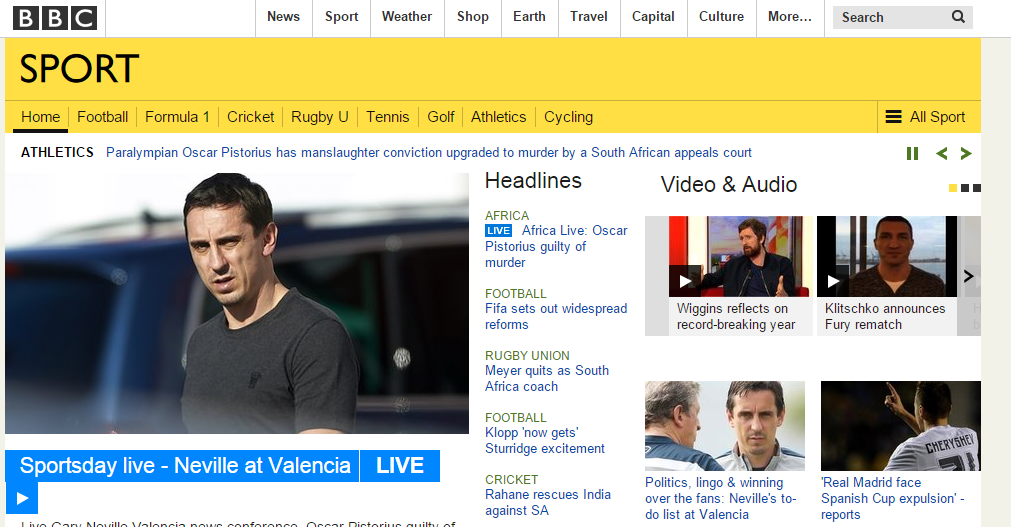Image resolution: width=1011 pixels, height=527 pixels.
Task: Open Klopp Sturridge excitement story
Action: pos(545,441)
